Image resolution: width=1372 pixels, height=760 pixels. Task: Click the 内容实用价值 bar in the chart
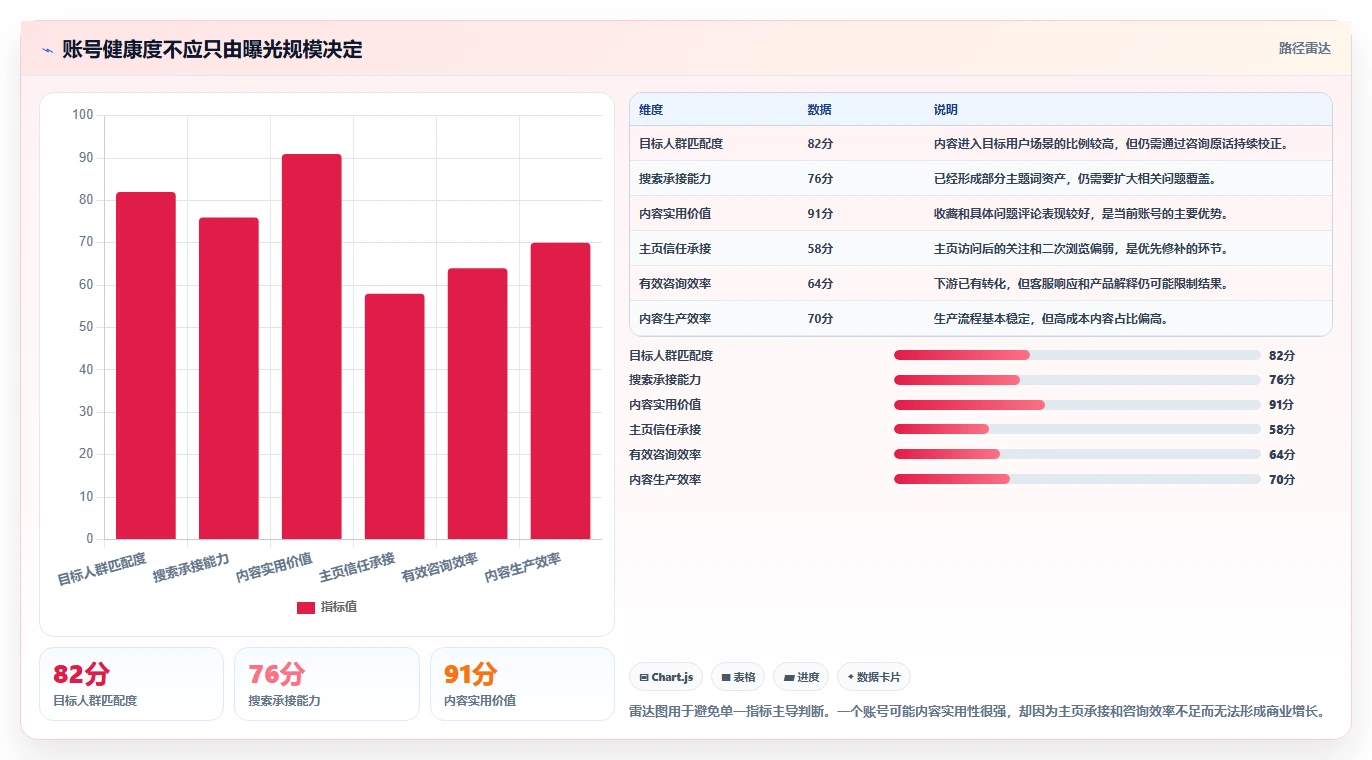click(x=312, y=347)
